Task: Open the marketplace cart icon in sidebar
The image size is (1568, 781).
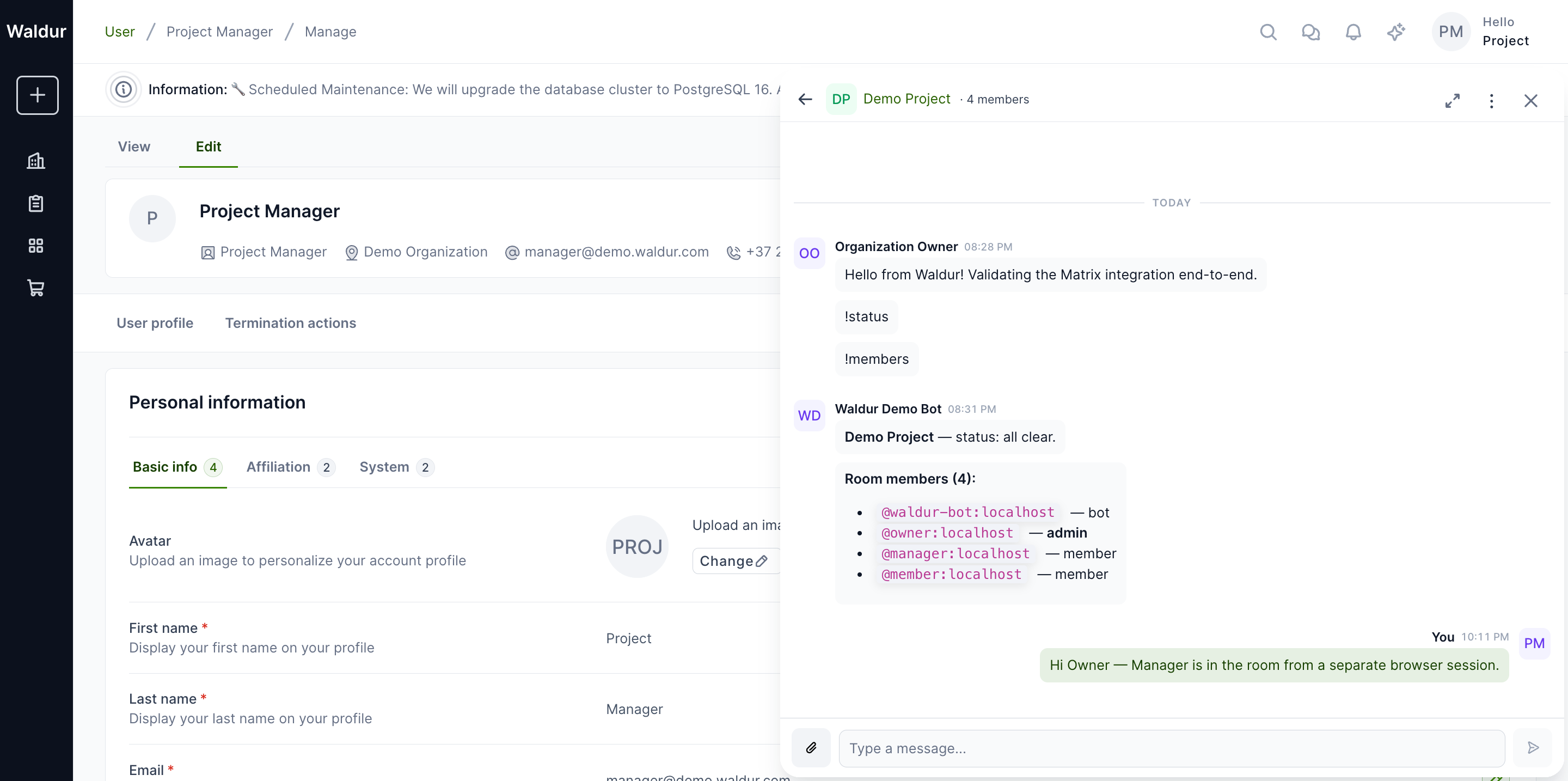Action: coord(36,288)
